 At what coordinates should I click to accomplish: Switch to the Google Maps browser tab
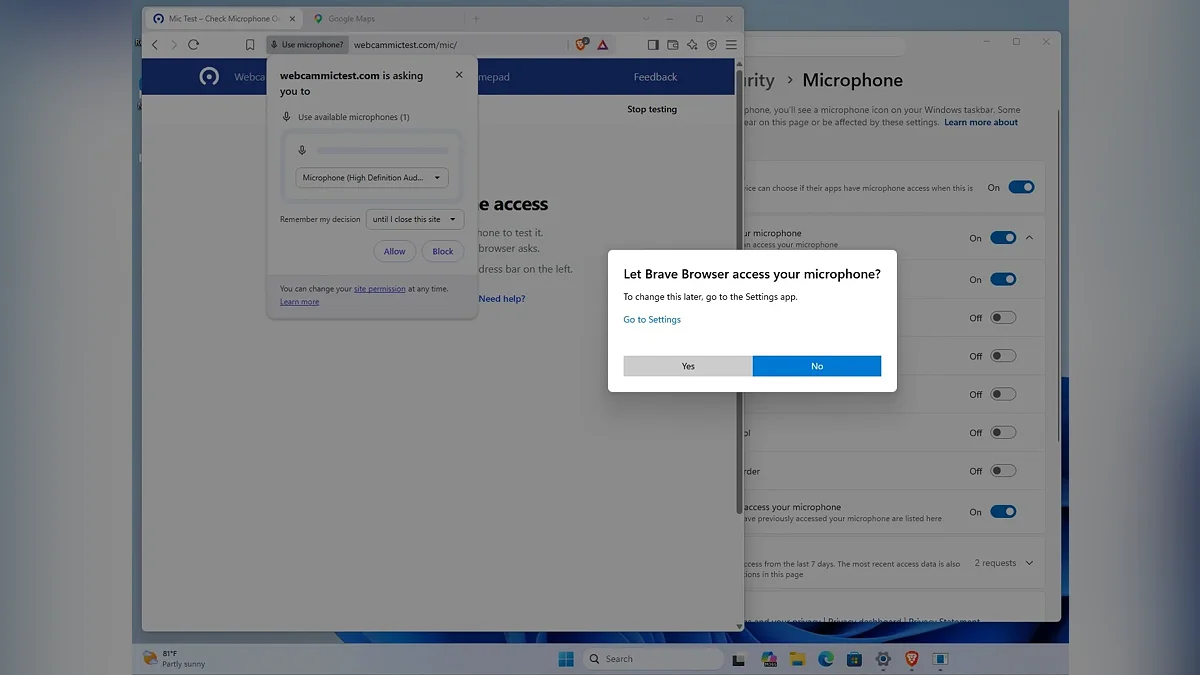(x=351, y=19)
